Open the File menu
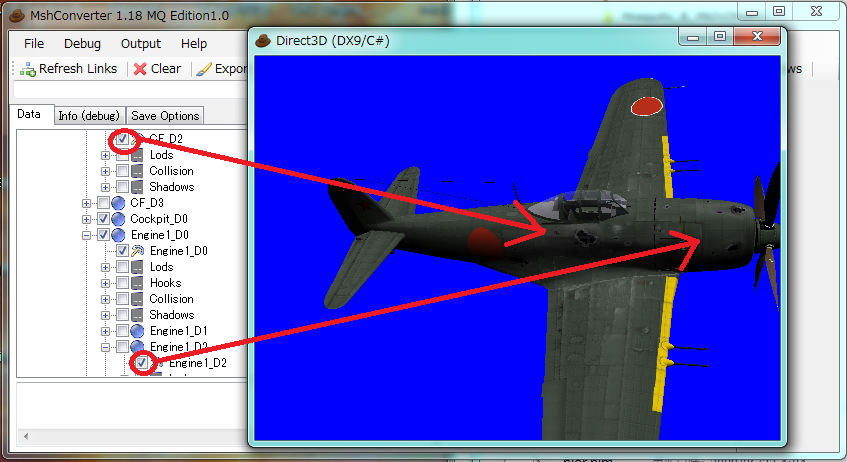This screenshot has height=462, width=847. 34,44
